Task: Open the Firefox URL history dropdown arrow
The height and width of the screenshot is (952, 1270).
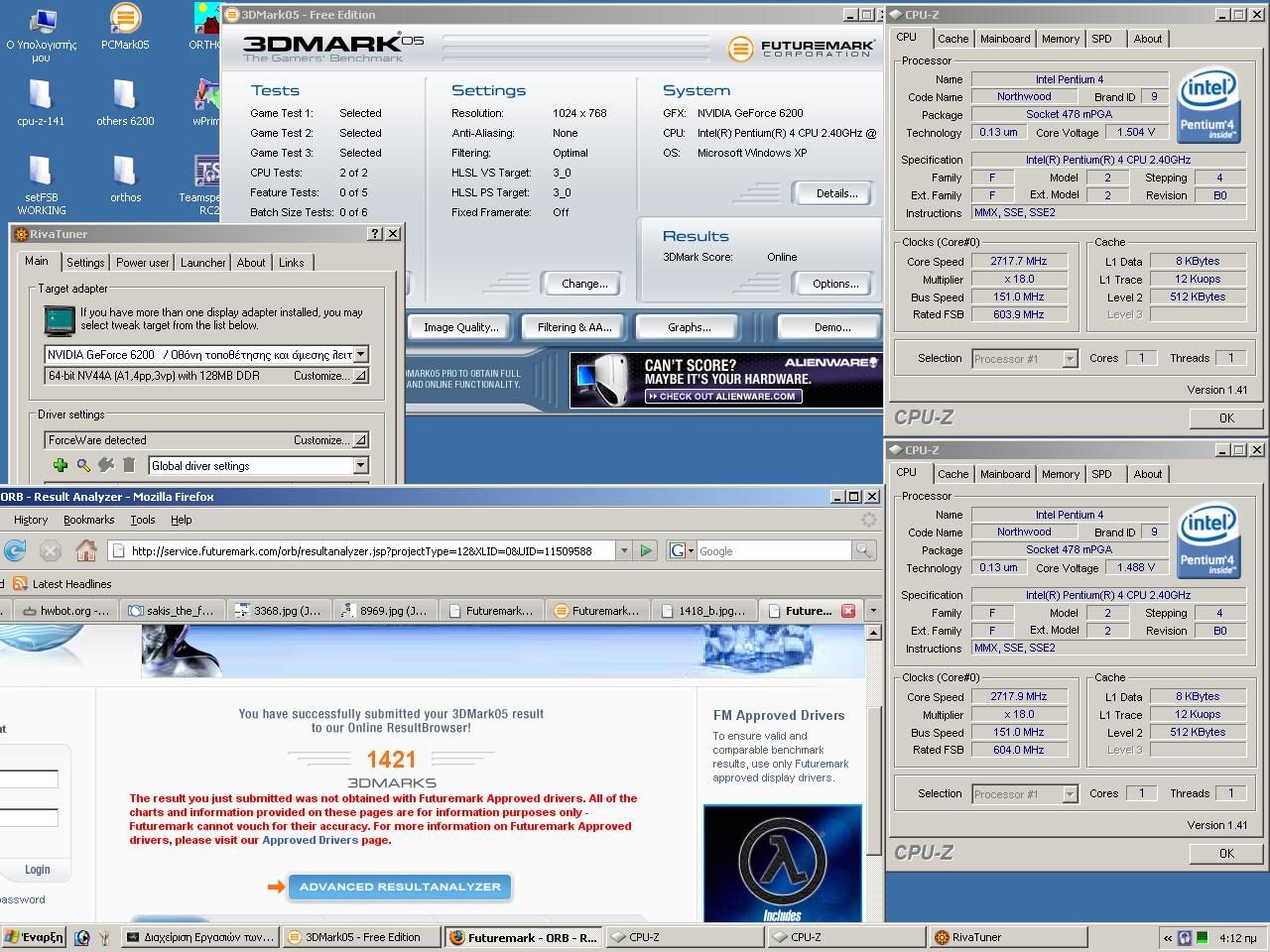Action: pyautogui.click(x=623, y=550)
